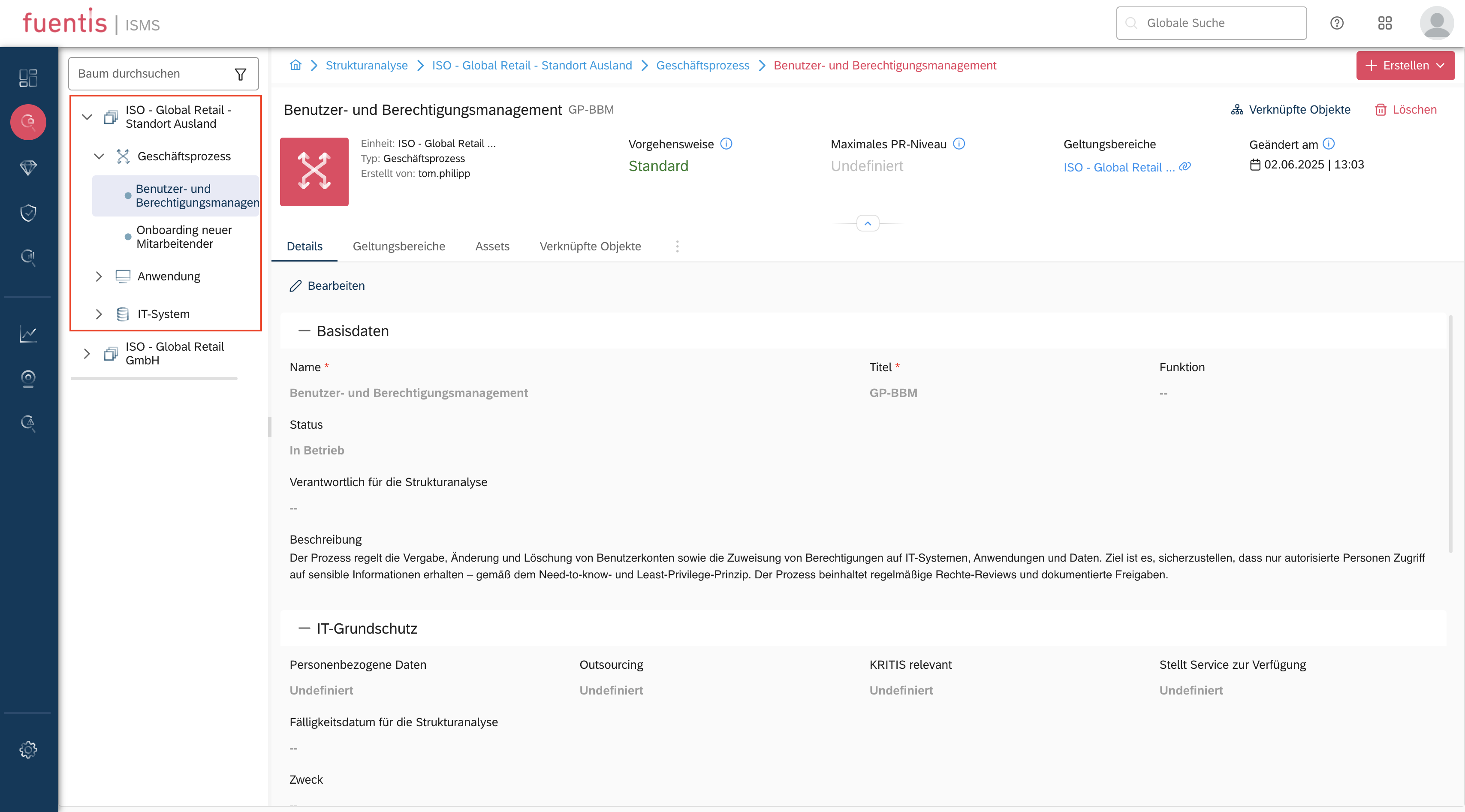This screenshot has width=1465, height=812.
Task: Expand ISO - Global Retail GmbH node
Action: pyautogui.click(x=87, y=353)
